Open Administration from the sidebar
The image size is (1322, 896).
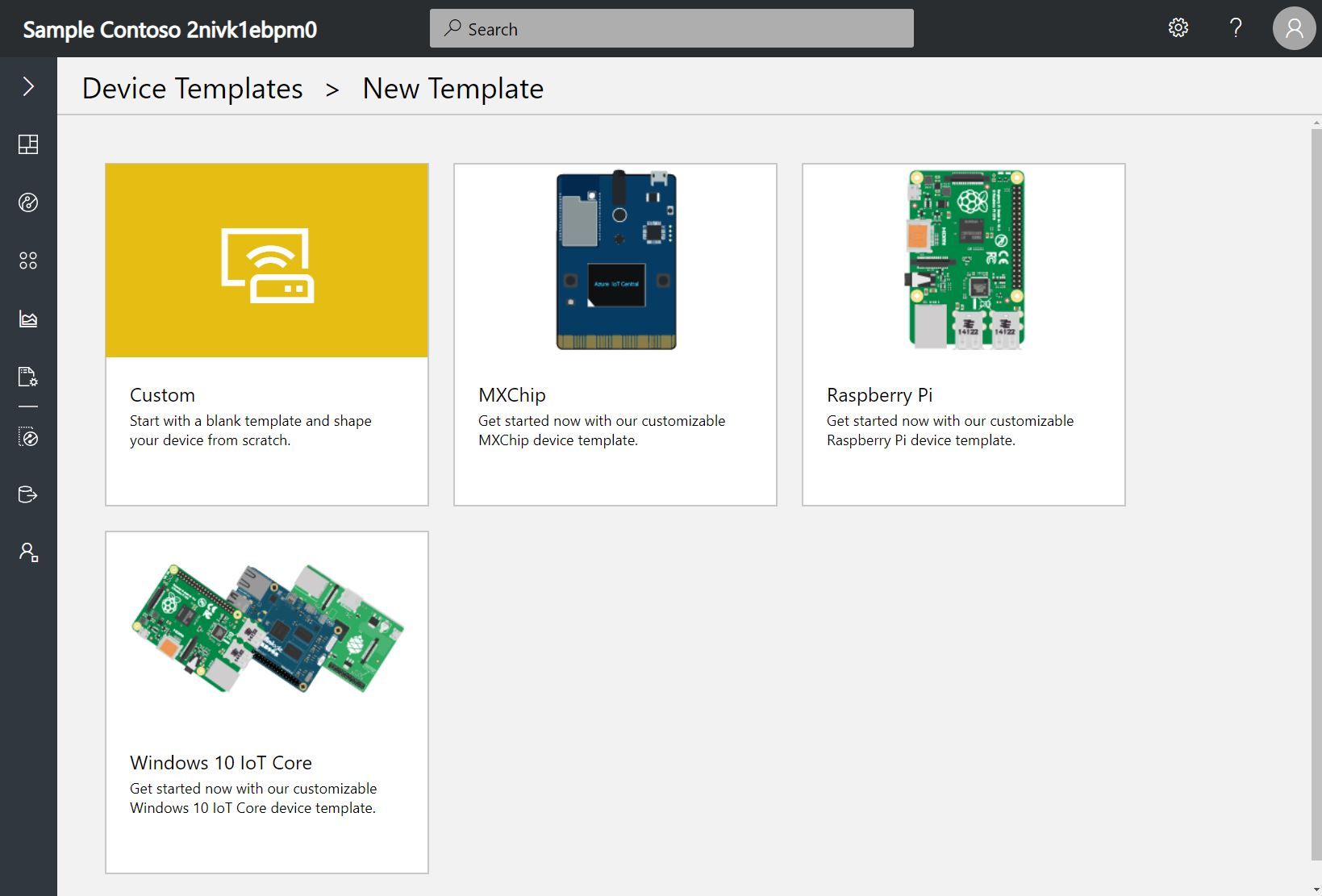pos(28,552)
